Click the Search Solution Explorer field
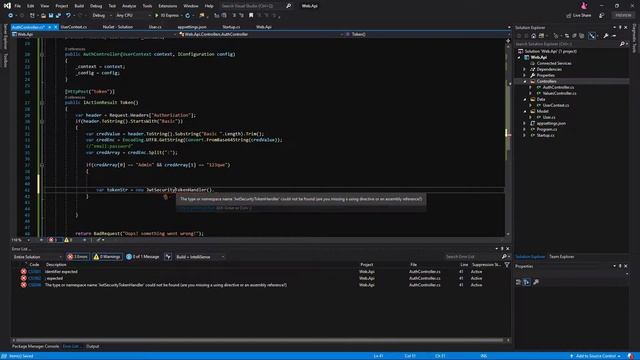Viewport: 640px width, 360px height. click(569, 44)
